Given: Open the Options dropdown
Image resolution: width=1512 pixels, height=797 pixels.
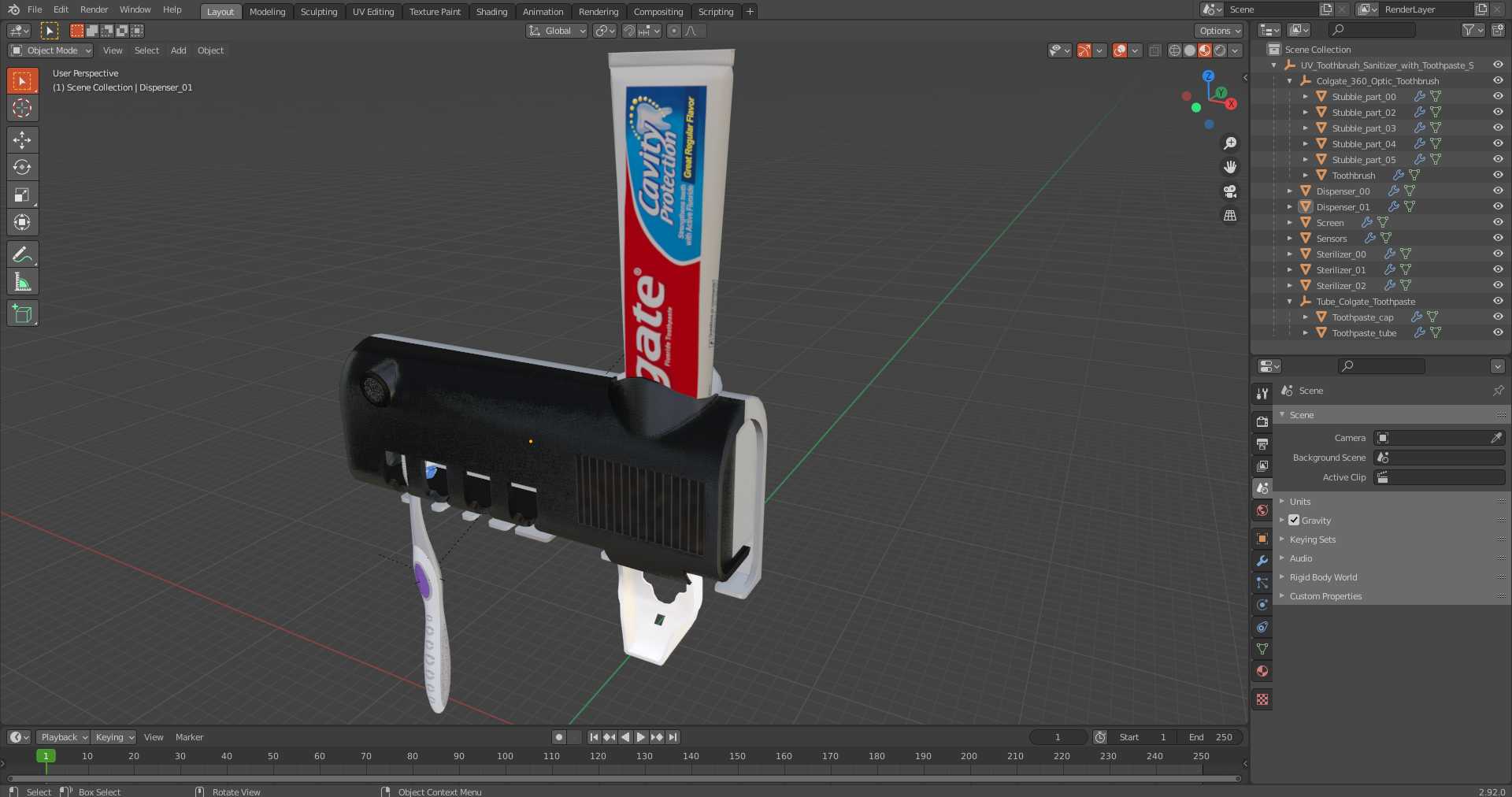Looking at the screenshot, I should (1219, 31).
